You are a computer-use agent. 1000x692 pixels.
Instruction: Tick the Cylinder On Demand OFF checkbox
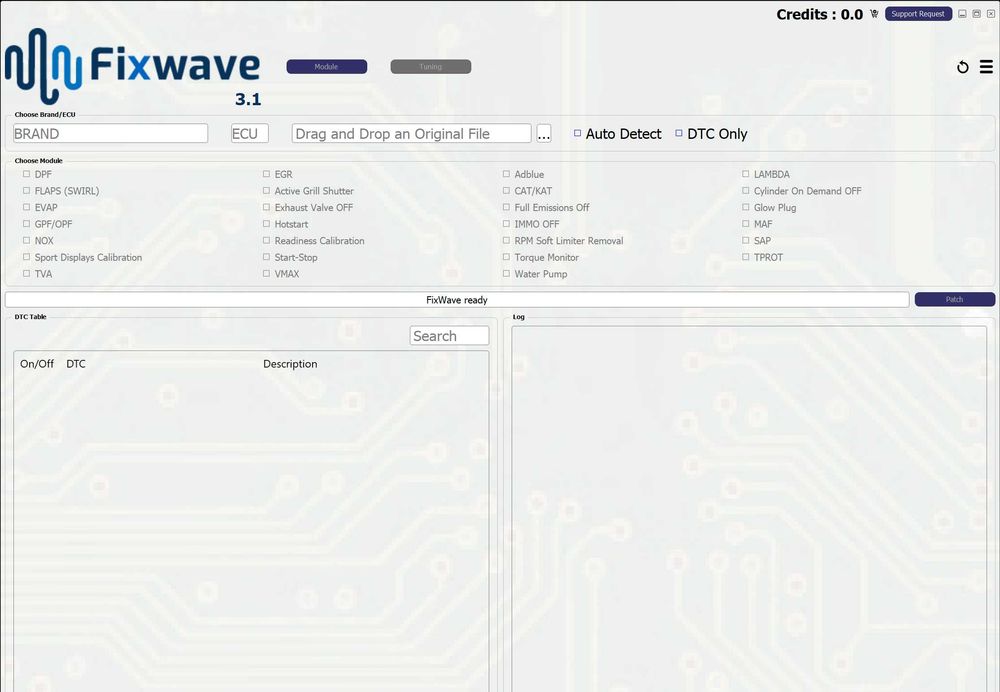(746, 190)
